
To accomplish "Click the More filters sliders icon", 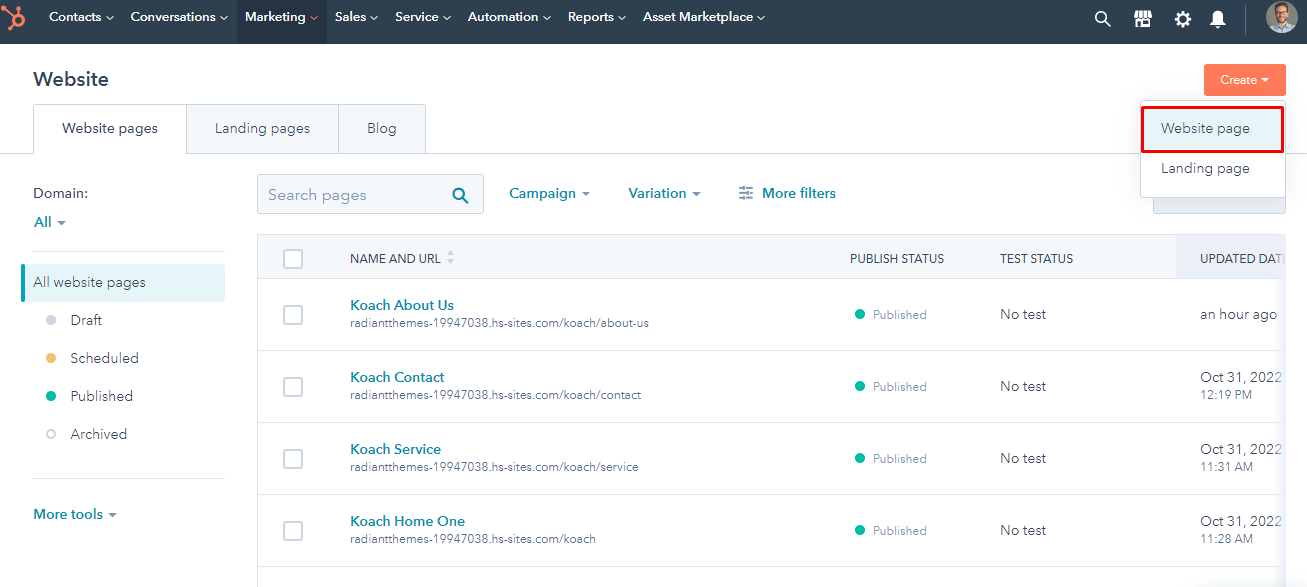I will click(746, 193).
